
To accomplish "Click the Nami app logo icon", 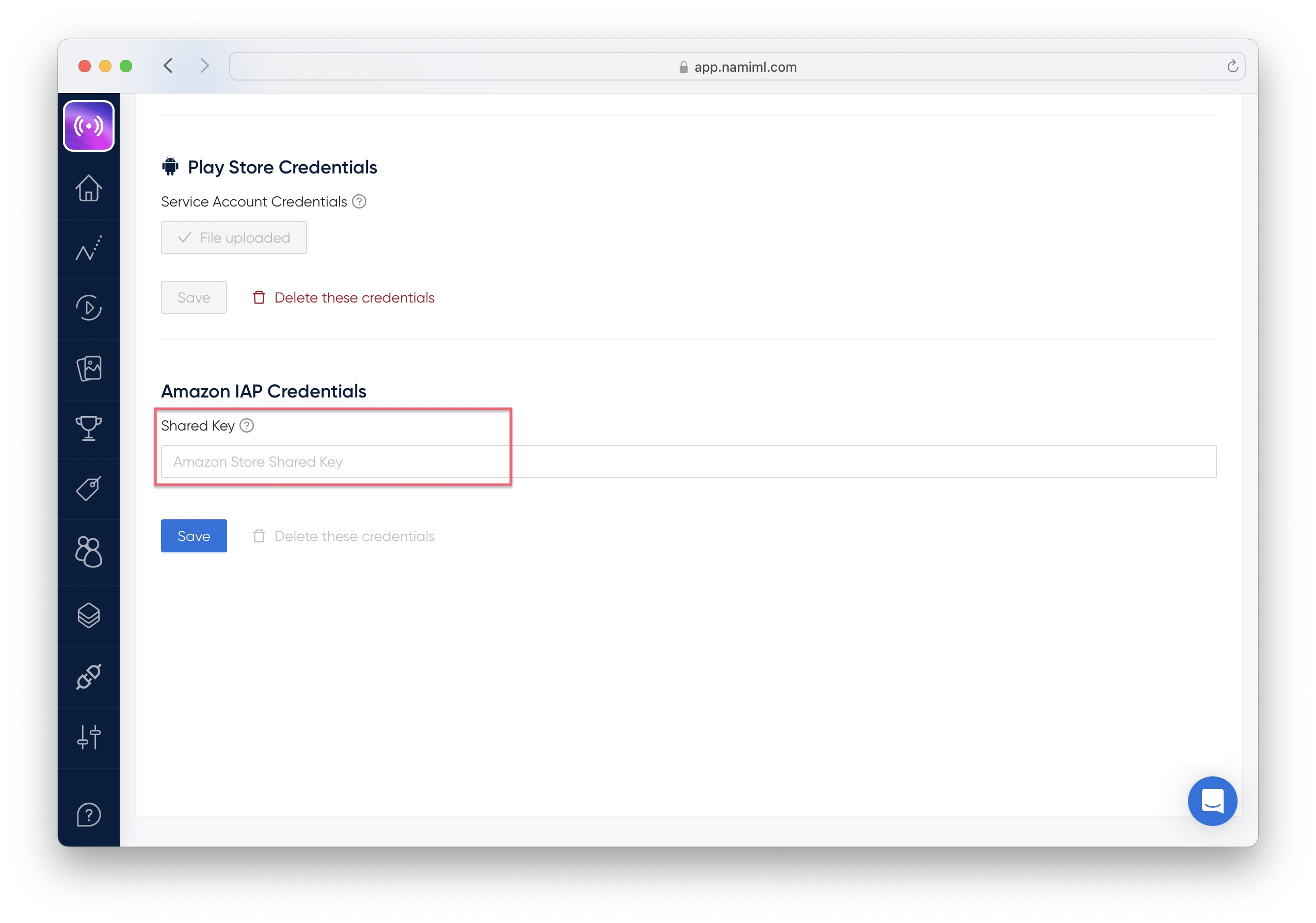I will (88, 125).
